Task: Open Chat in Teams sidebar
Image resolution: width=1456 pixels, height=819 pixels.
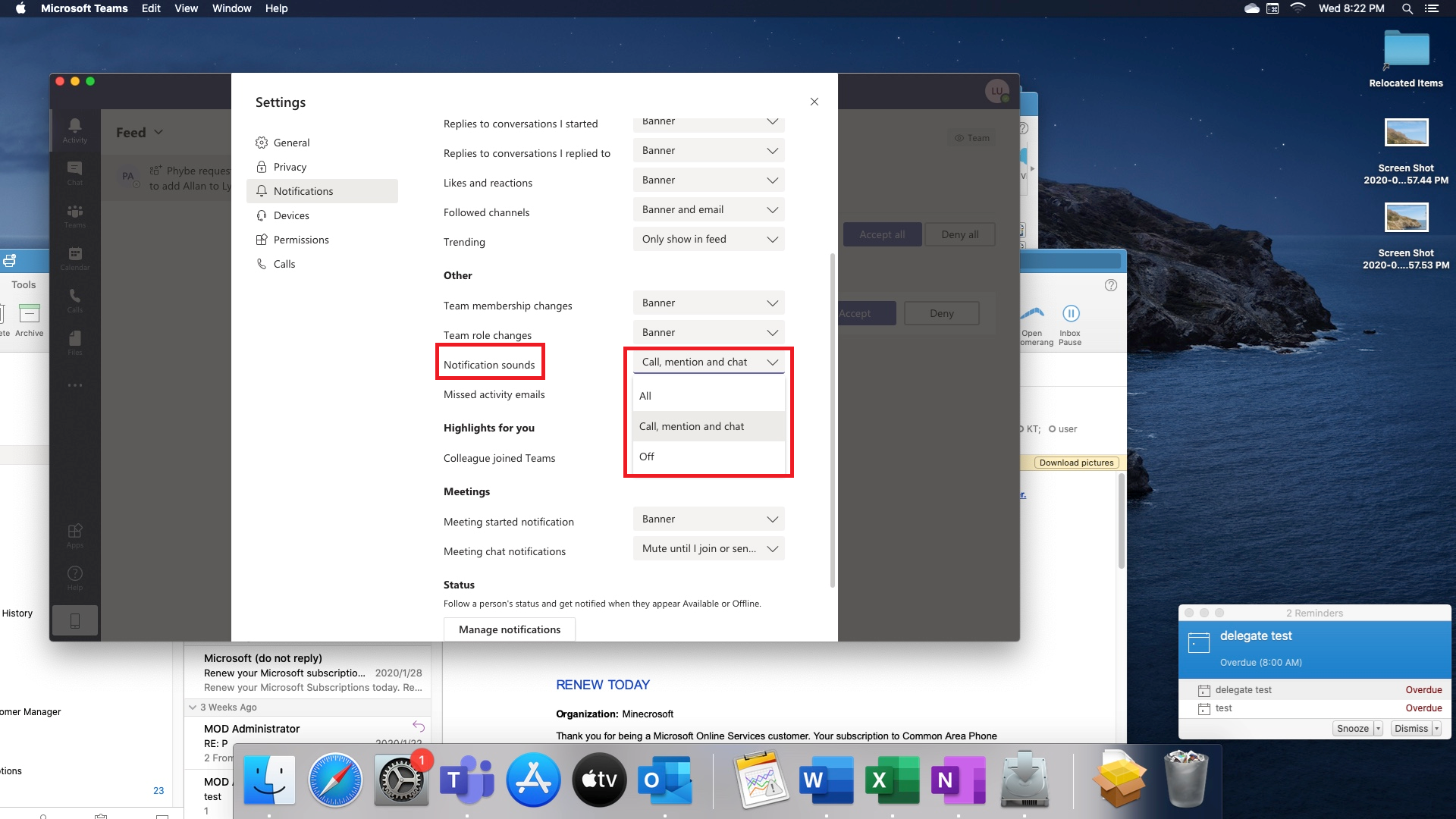Action: click(75, 172)
